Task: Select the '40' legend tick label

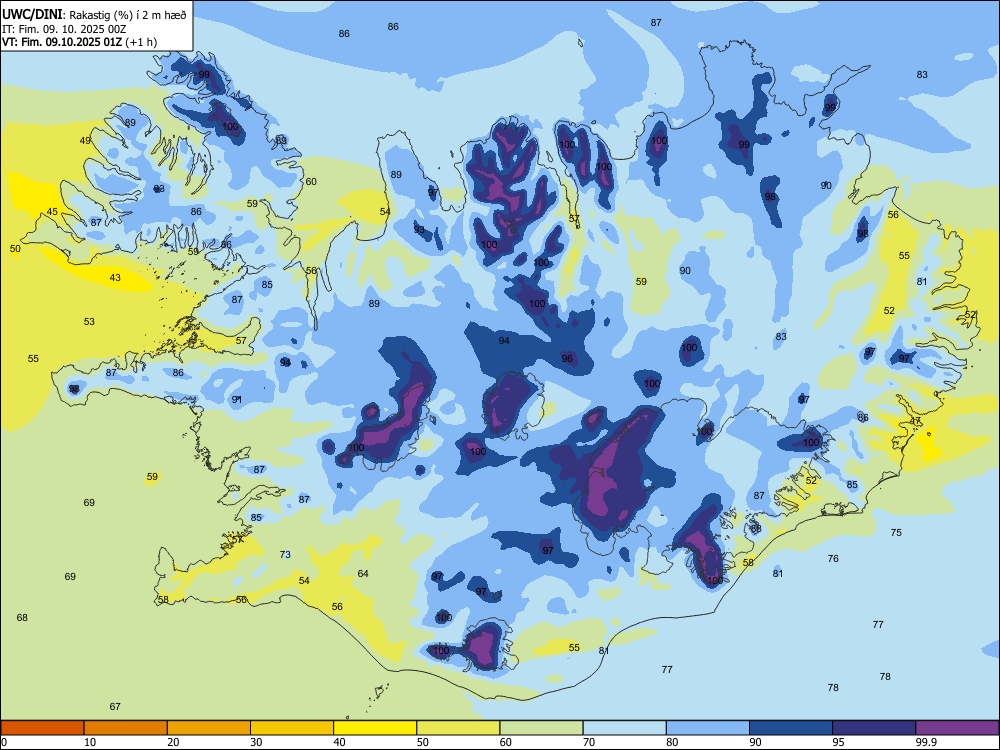Action: (339, 742)
